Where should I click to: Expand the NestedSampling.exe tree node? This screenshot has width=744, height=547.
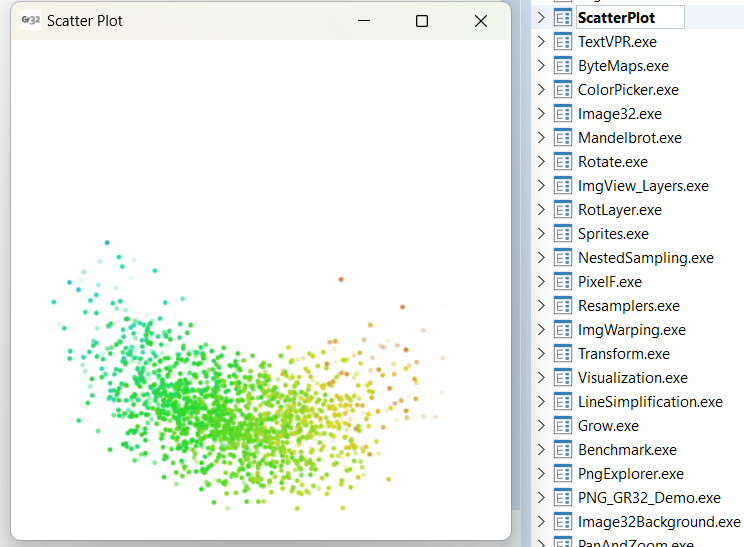pos(541,258)
